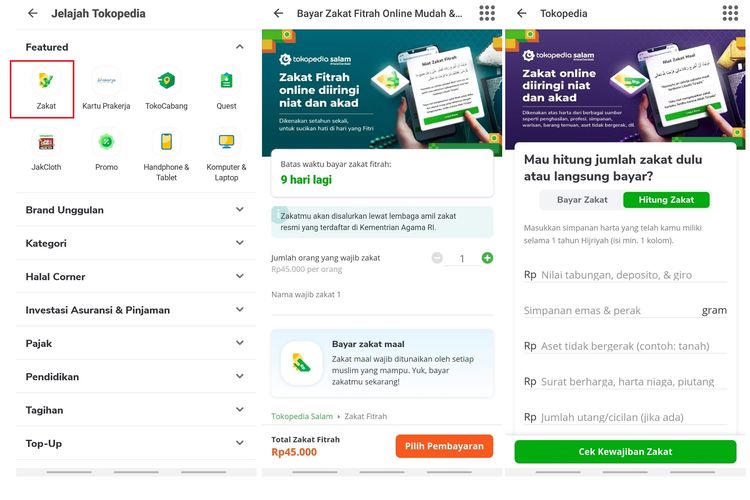750x500 pixels.
Task: Go back from Jelajah Tokopedia
Action: point(33,14)
